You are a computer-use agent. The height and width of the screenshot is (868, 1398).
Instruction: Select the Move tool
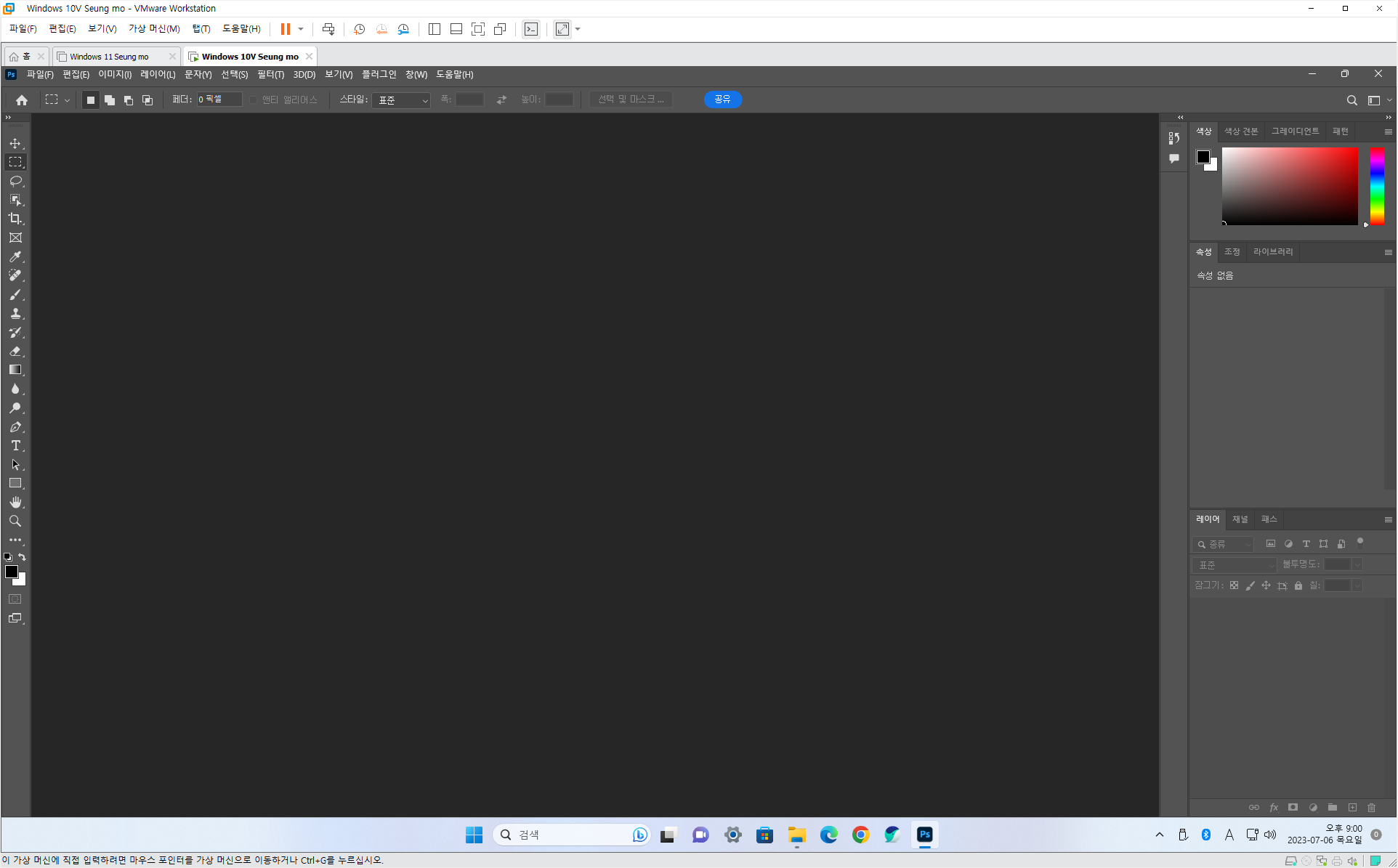(15, 143)
